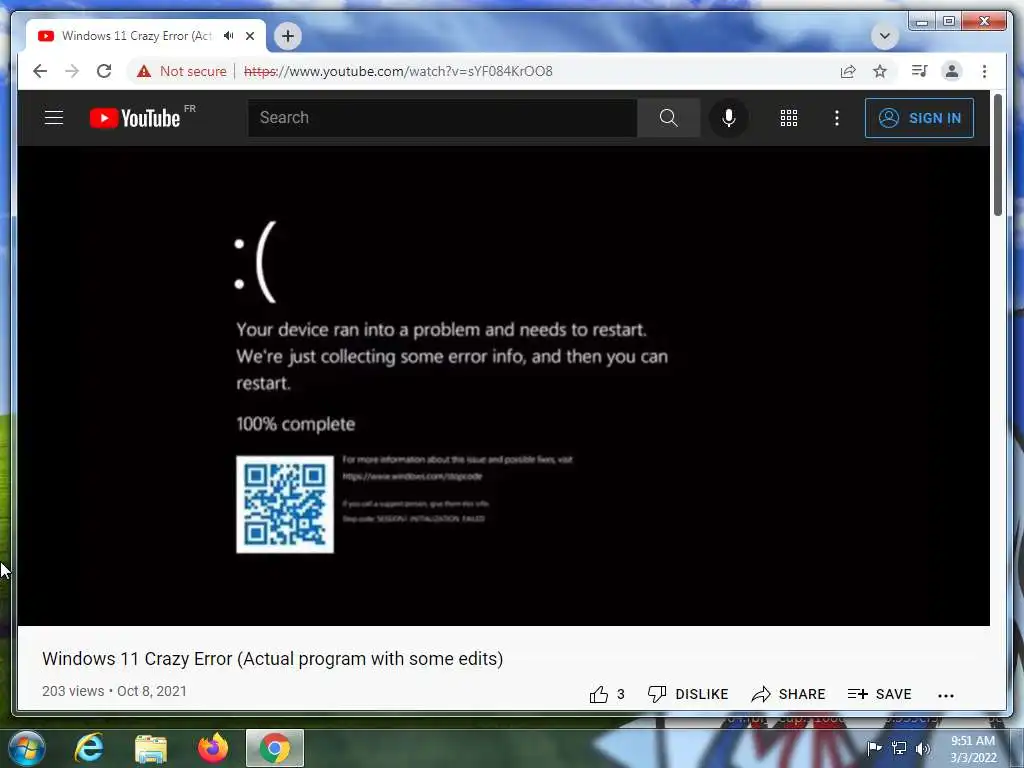Screen dimensions: 1024x768
Task: Launch Internet Explorer from taskbar
Action: 89,748
